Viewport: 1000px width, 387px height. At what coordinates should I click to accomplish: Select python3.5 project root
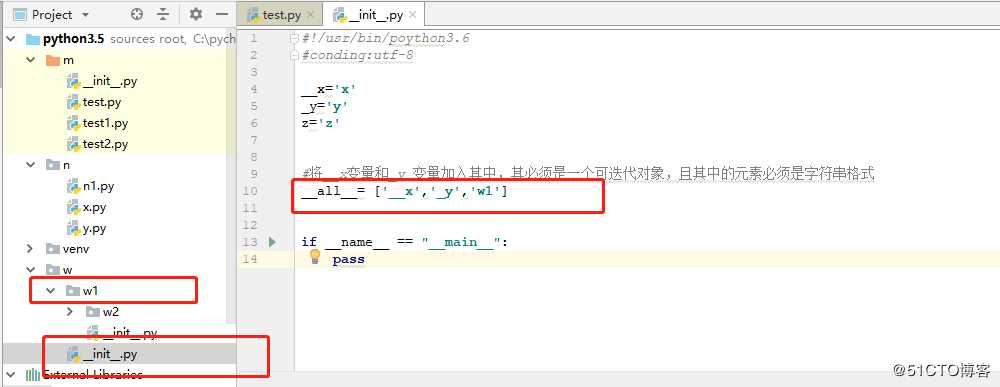[x=73, y=39]
